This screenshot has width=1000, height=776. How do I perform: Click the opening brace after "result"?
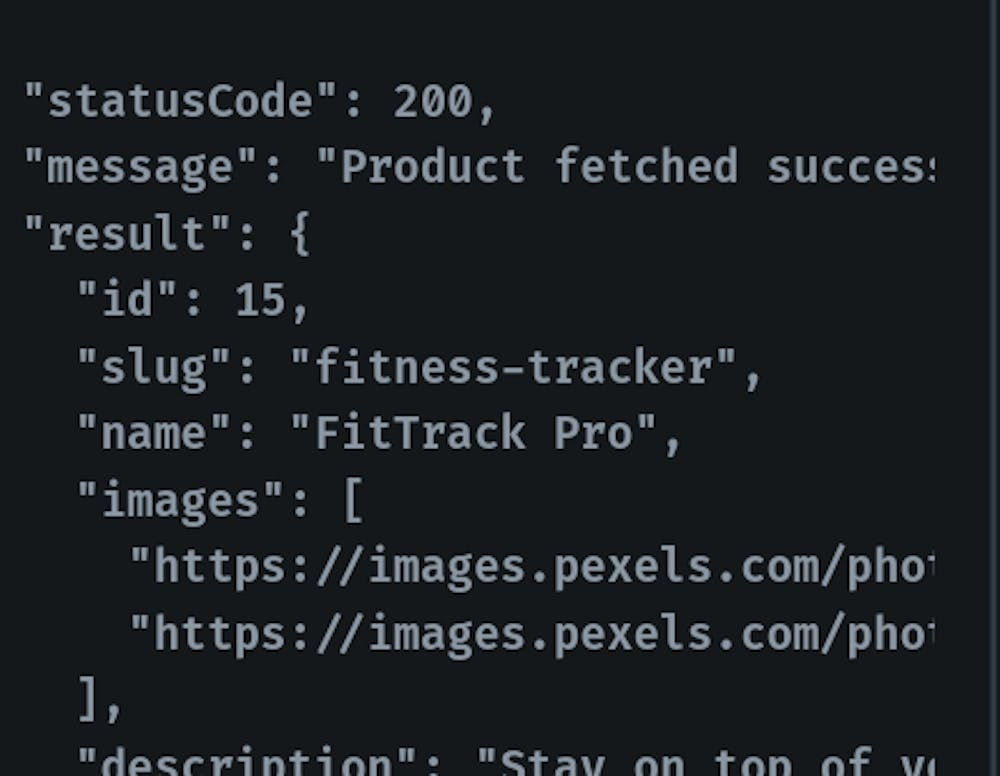[299, 234]
